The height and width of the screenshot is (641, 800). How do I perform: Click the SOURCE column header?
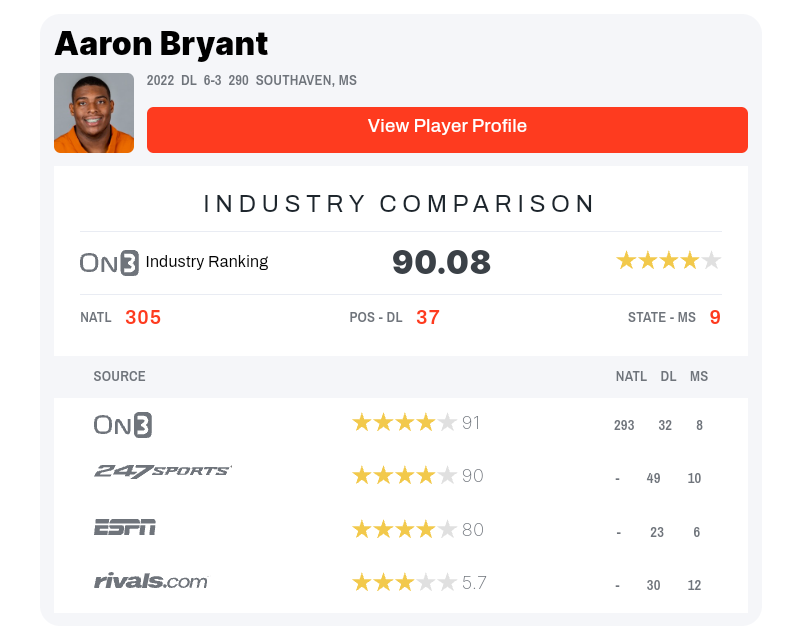119,377
